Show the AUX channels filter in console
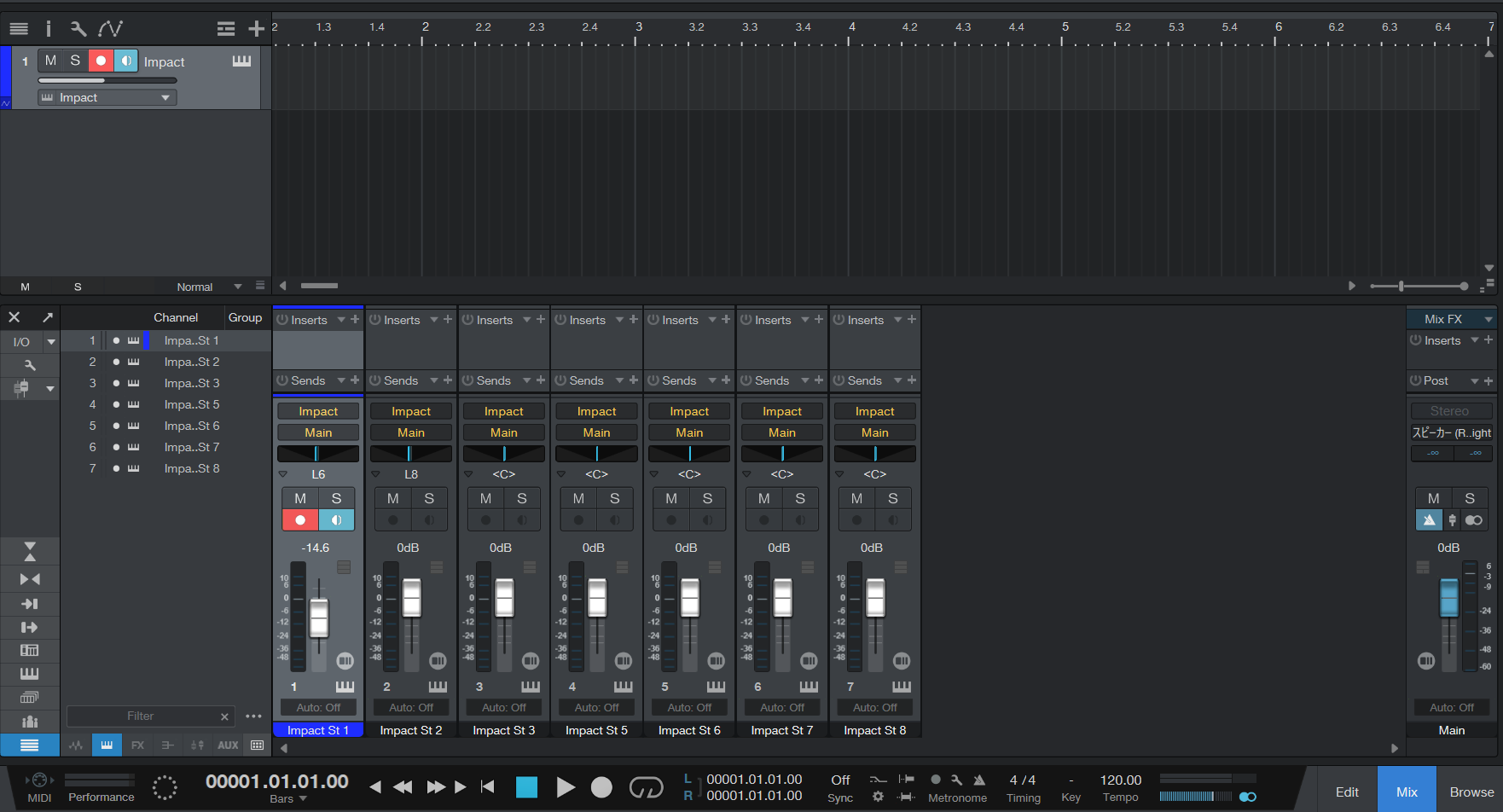The image size is (1503, 812). click(x=228, y=745)
